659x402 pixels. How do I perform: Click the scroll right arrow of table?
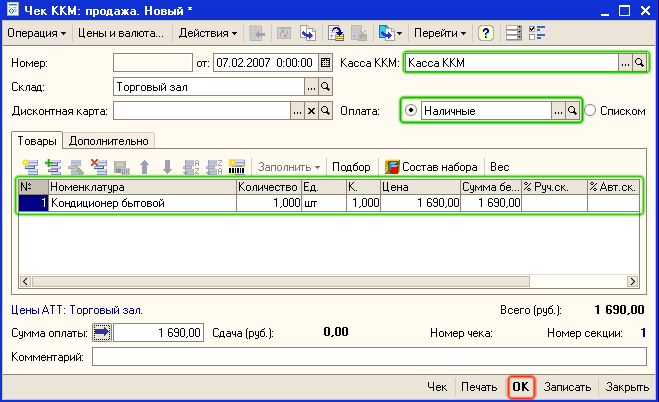click(633, 281)
